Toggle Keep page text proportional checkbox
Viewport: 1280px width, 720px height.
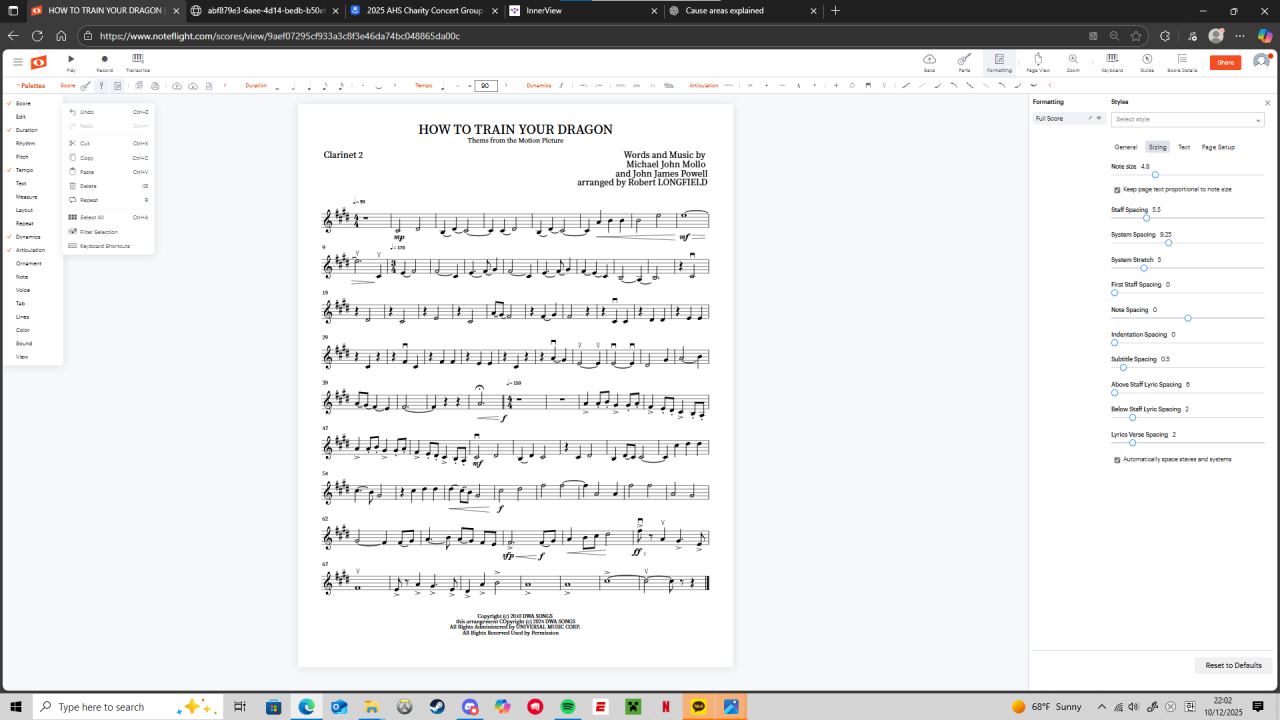coord(1117,189)
